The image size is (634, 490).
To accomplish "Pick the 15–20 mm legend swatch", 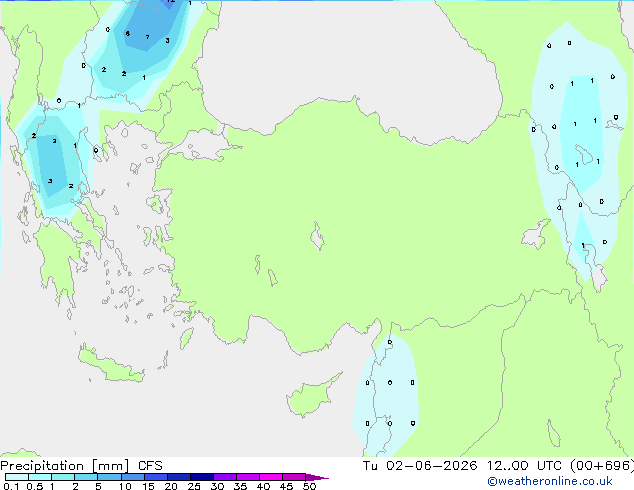I will (x=156, y=477).
